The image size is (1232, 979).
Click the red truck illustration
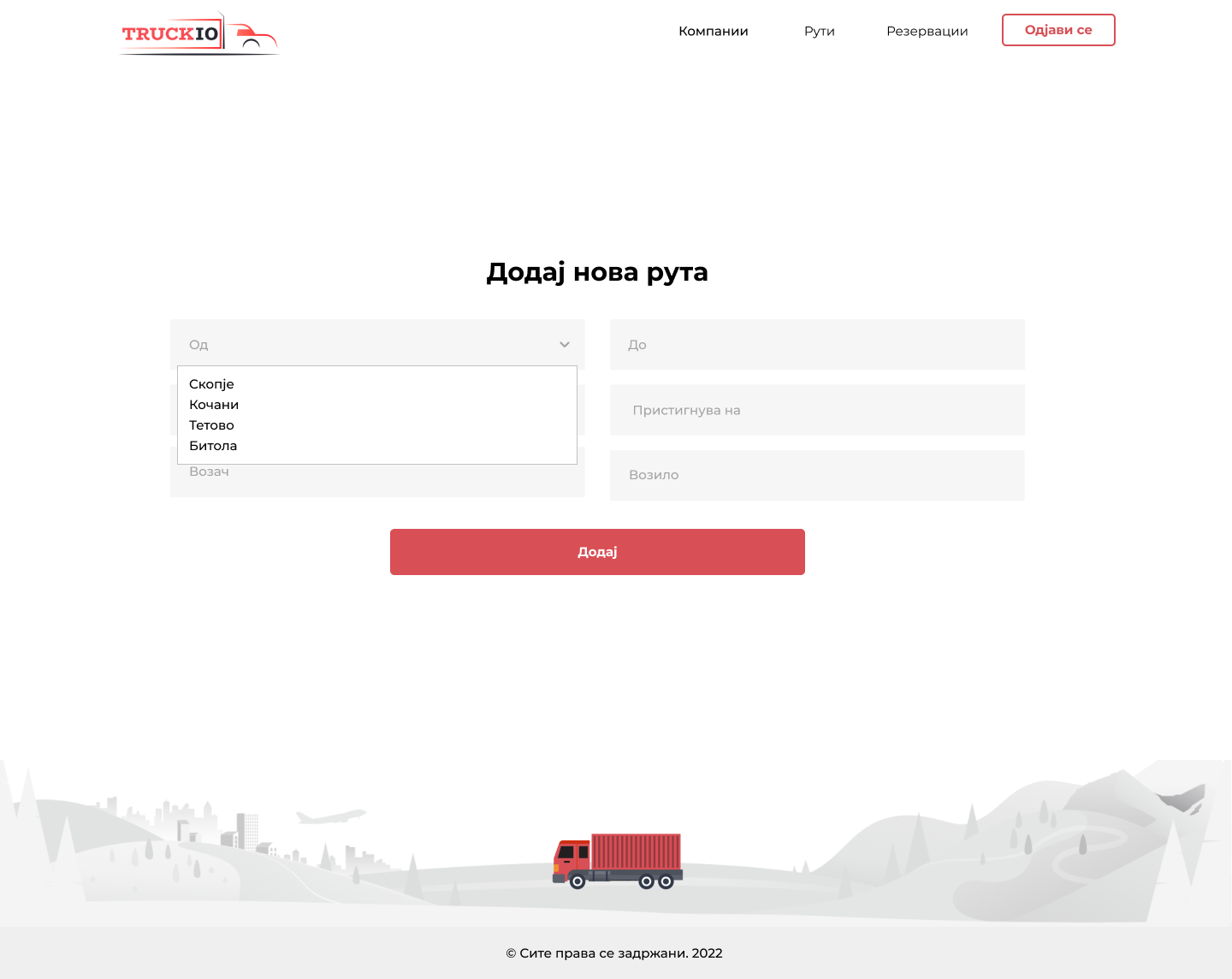(x=618, y=861)
